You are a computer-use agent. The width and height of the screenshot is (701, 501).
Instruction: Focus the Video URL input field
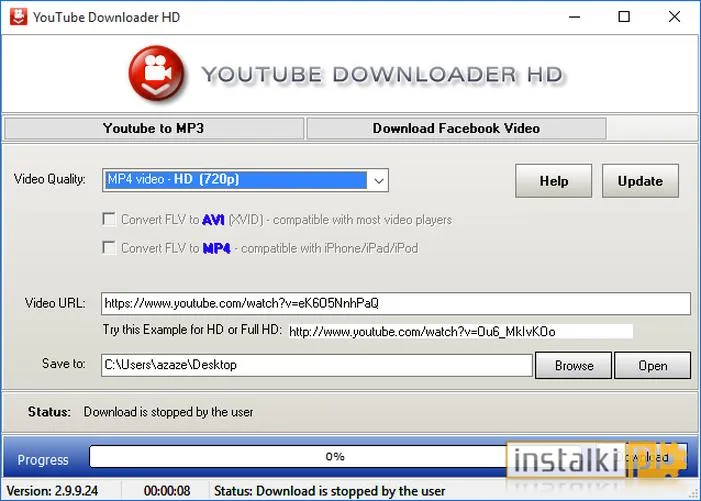(396, 303)
